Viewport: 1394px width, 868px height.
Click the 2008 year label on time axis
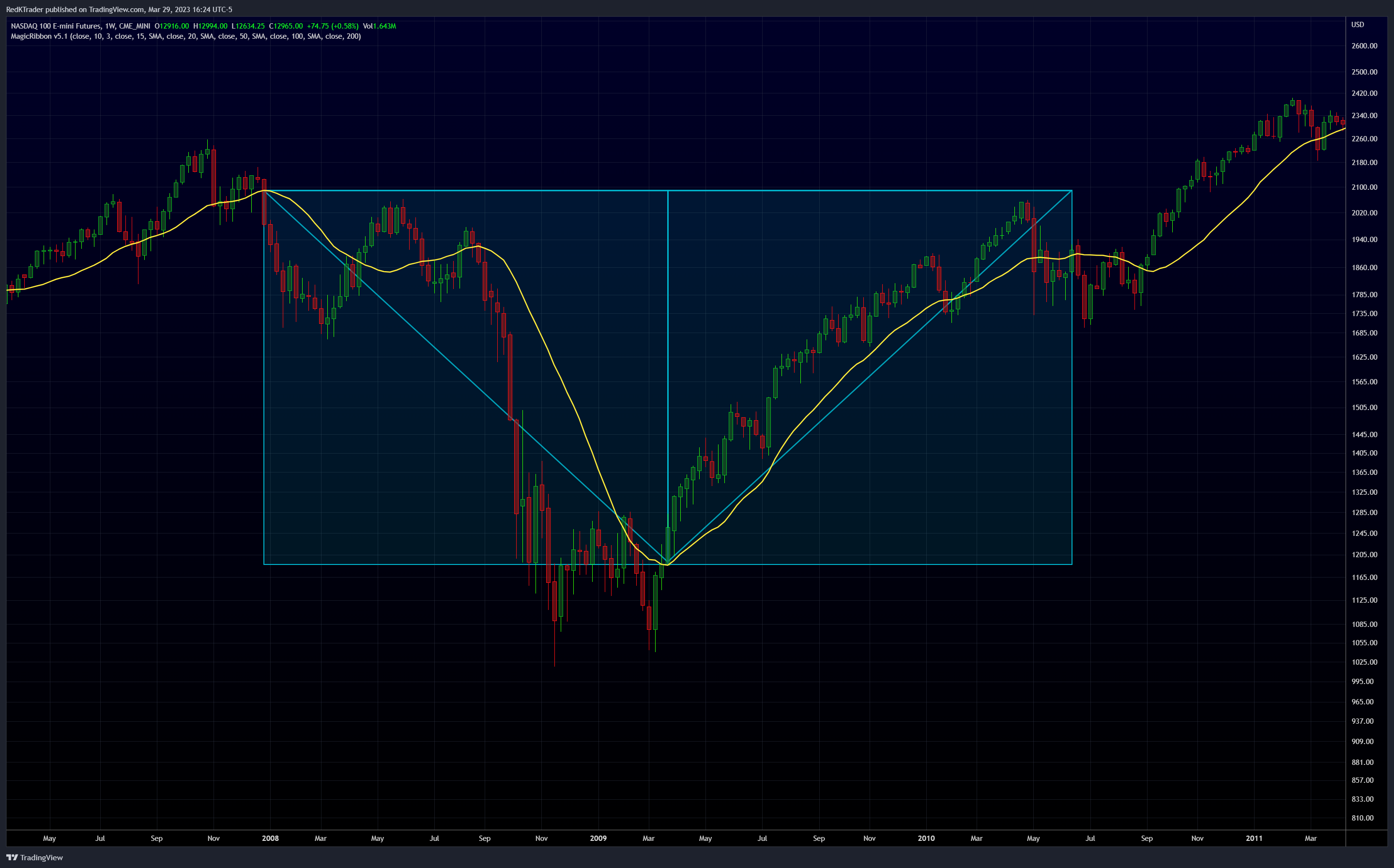coord(270,838)
